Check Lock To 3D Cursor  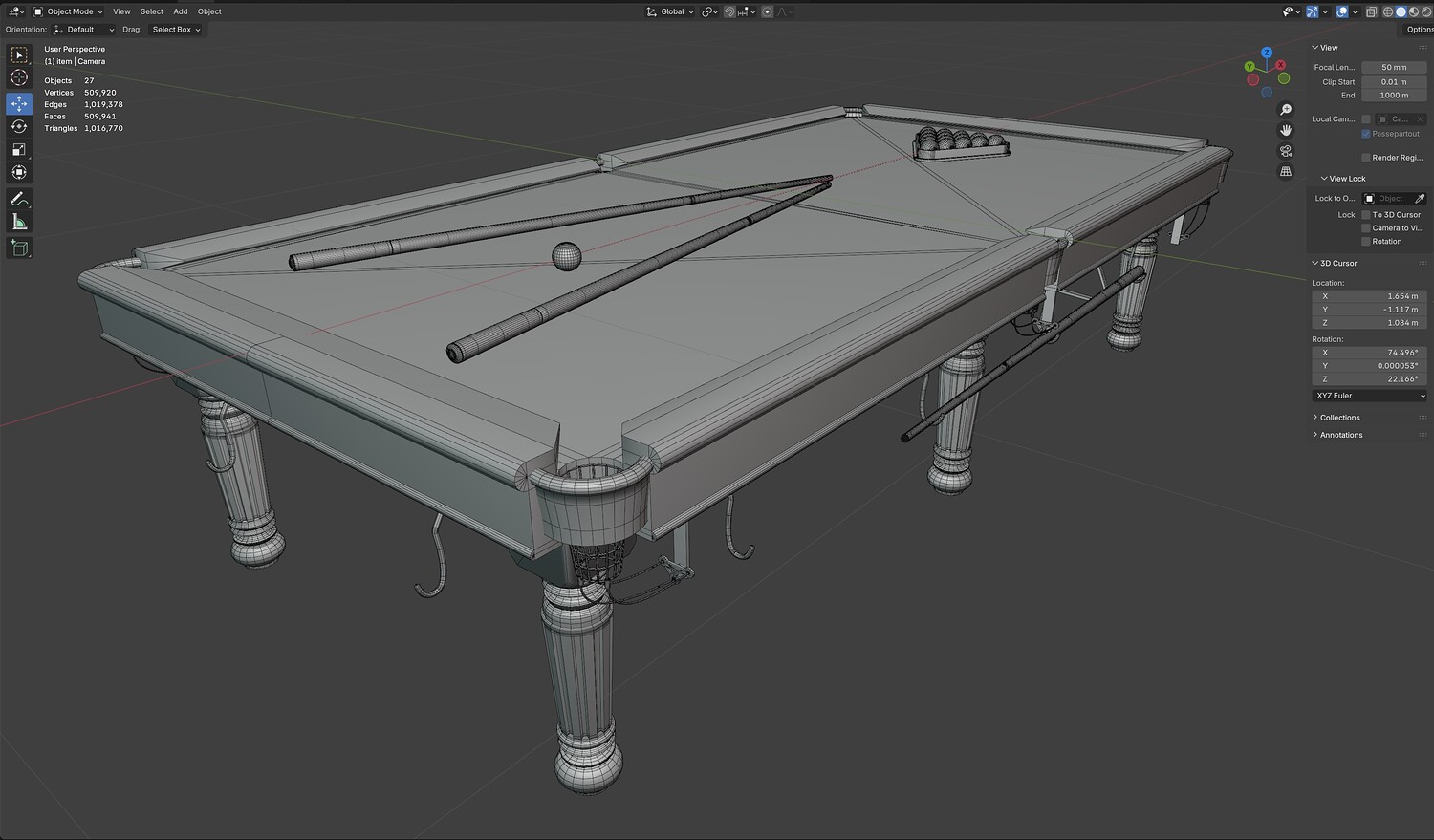tap(1366, 215)
